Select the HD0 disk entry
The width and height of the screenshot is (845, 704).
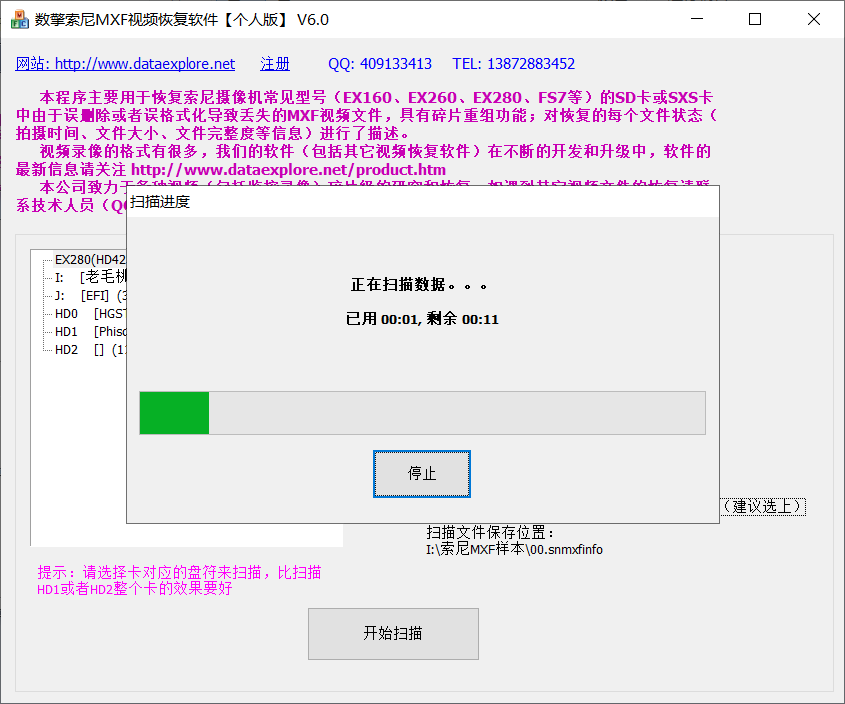[x=90, y=314]
